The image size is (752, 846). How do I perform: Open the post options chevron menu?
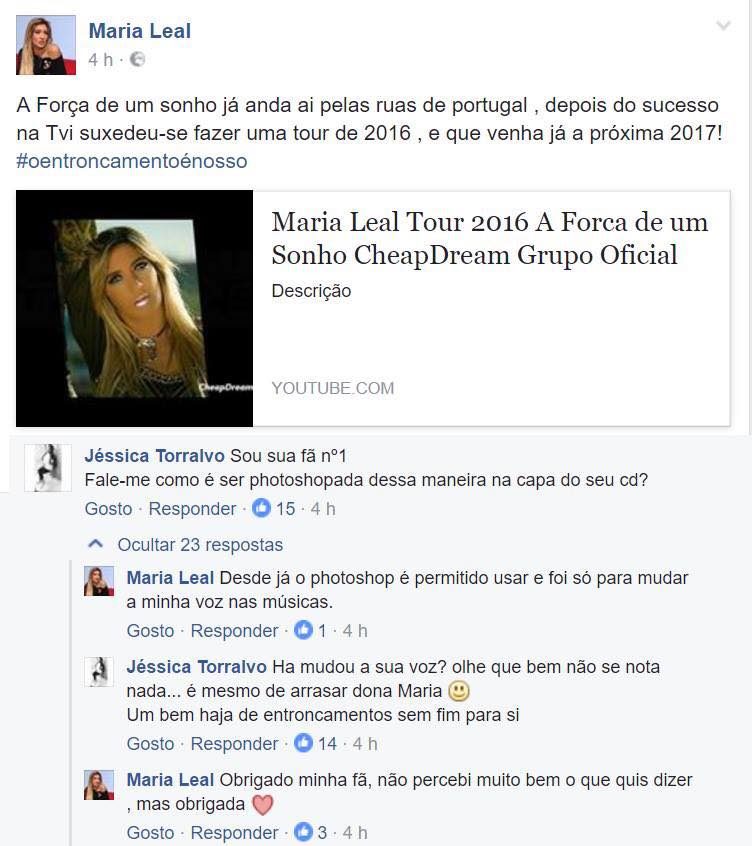tap(723, 25)
